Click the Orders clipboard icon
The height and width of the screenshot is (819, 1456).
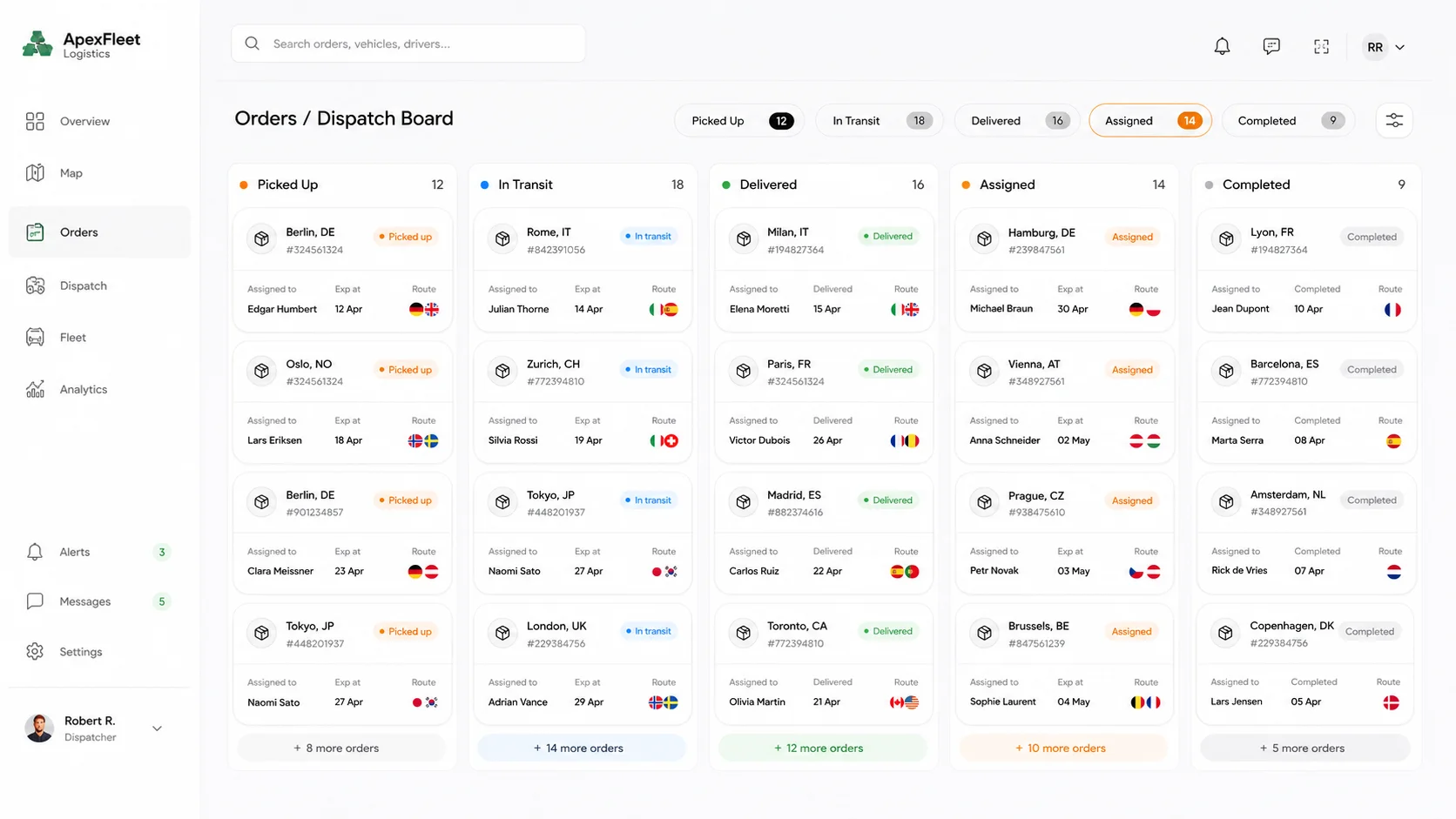click(x=35, y=232)
